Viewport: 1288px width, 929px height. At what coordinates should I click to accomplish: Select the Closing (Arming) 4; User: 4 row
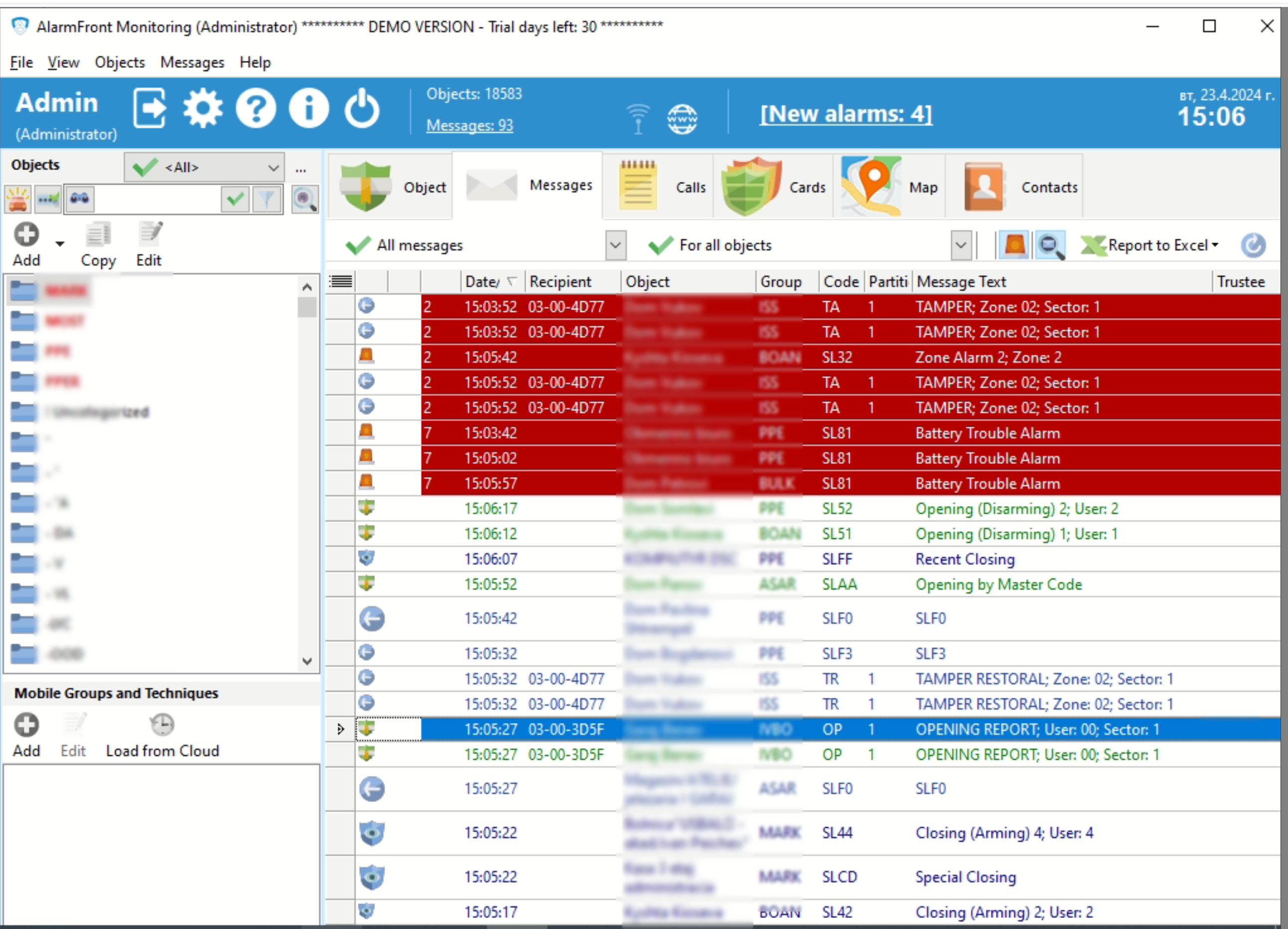pyautogui.click(x=803, y=833)
